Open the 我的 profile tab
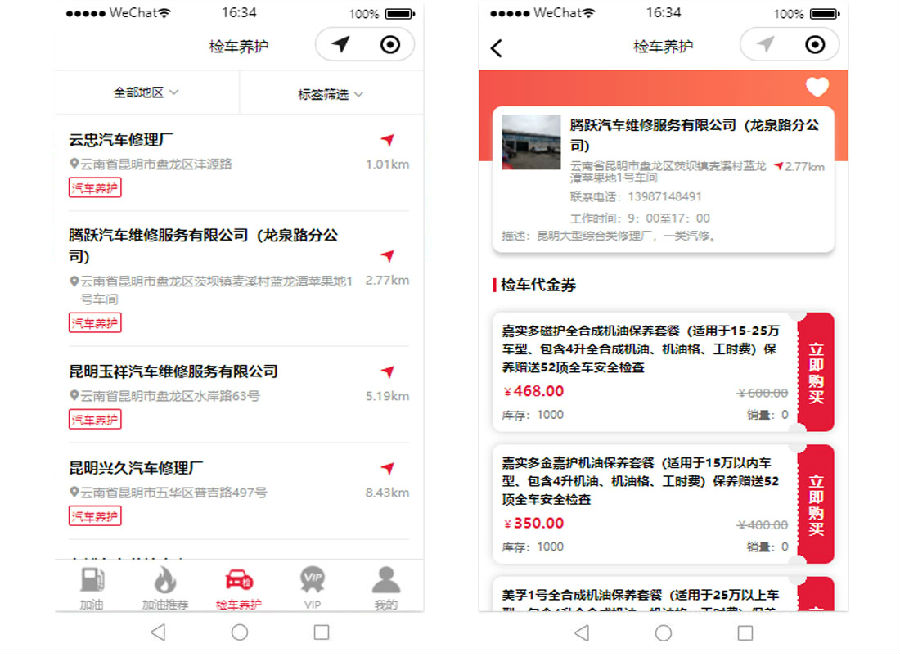 pos(385,583)
